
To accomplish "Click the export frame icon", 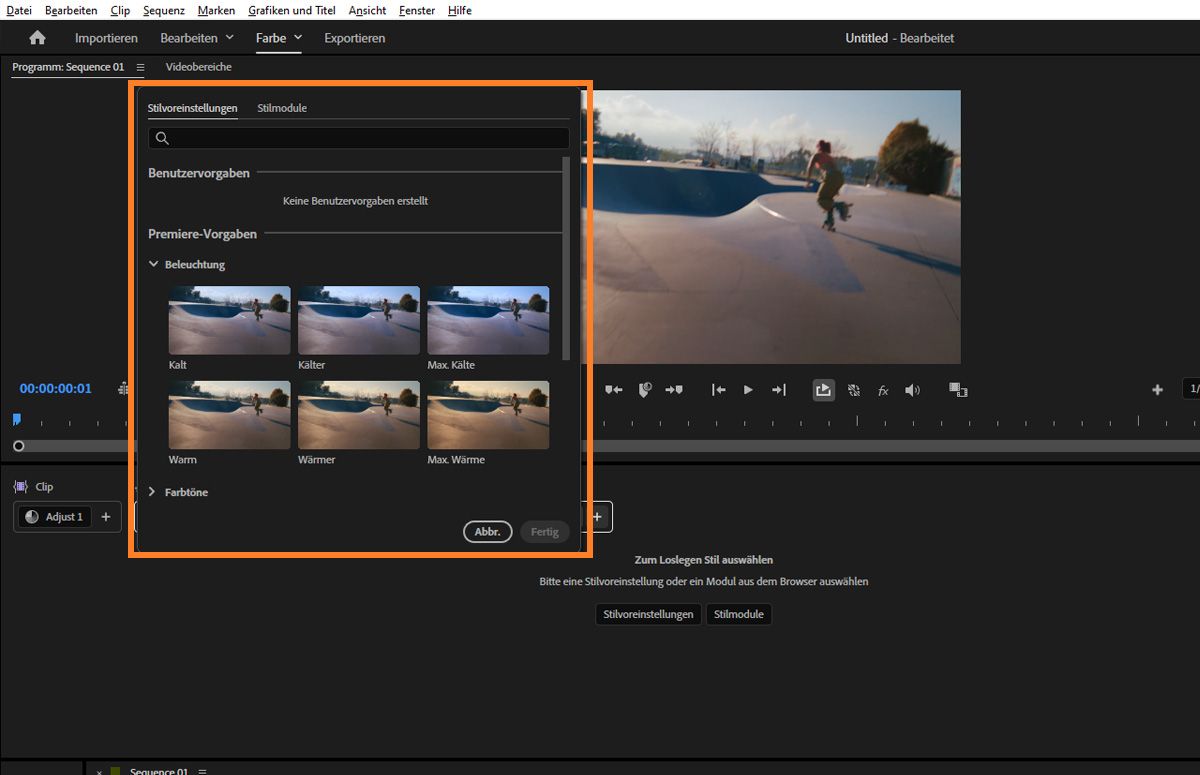I will [x=823, y=390].
